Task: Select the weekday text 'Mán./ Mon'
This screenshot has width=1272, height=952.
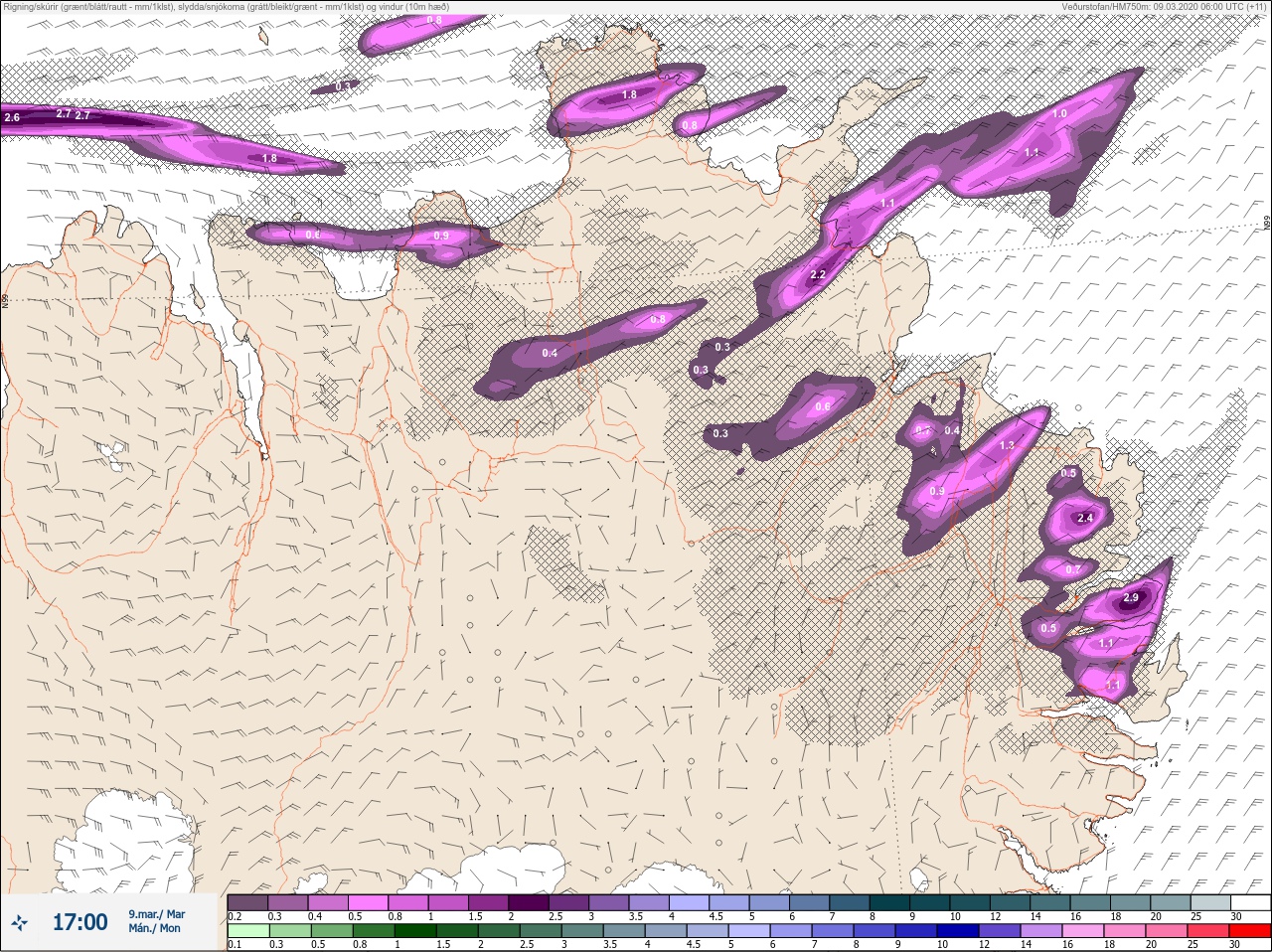Action: tap(154, 928)
